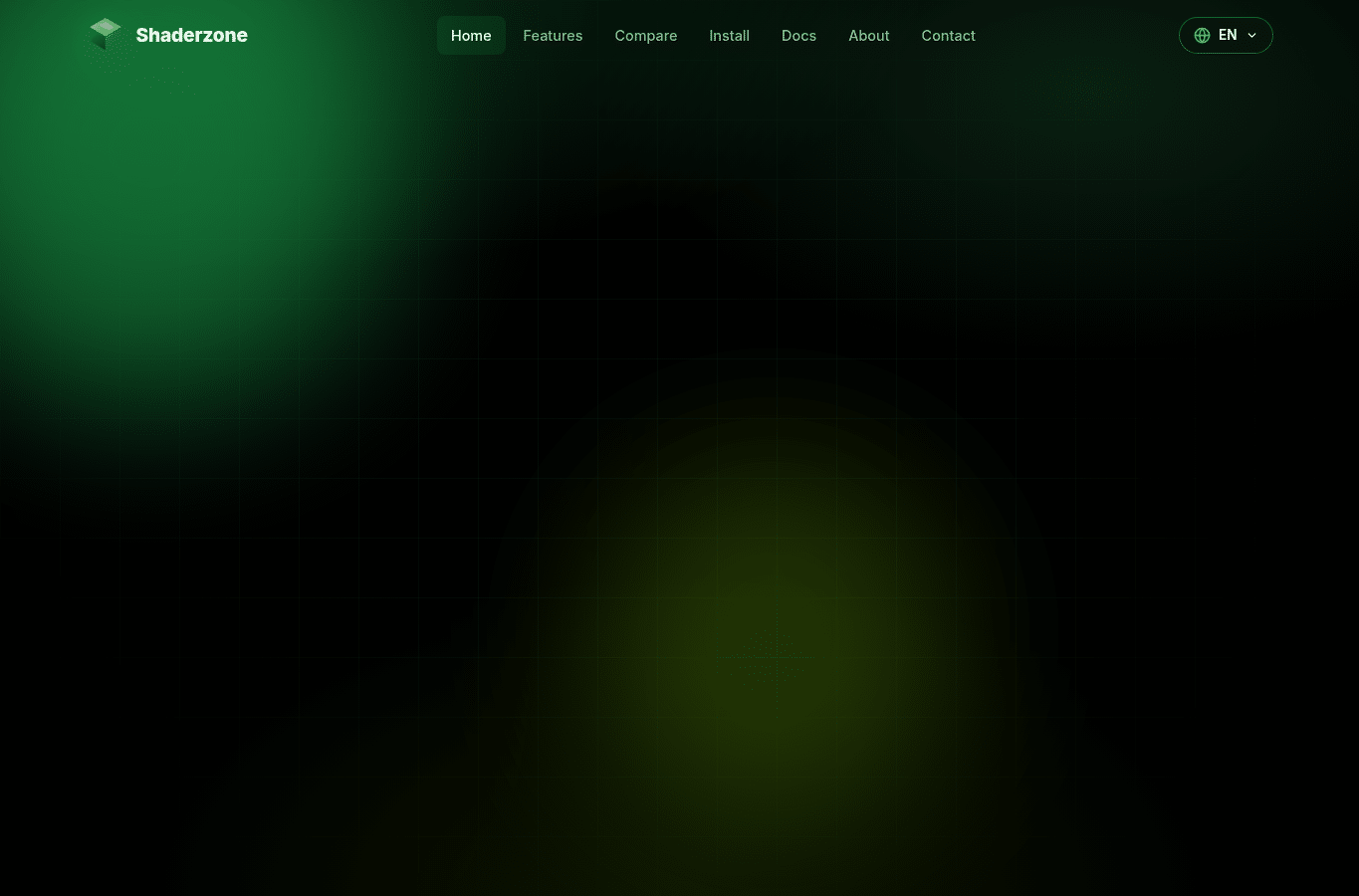Click the Shaderzone cube logo icon
The image size is (1359, 896).
point(105,35)
